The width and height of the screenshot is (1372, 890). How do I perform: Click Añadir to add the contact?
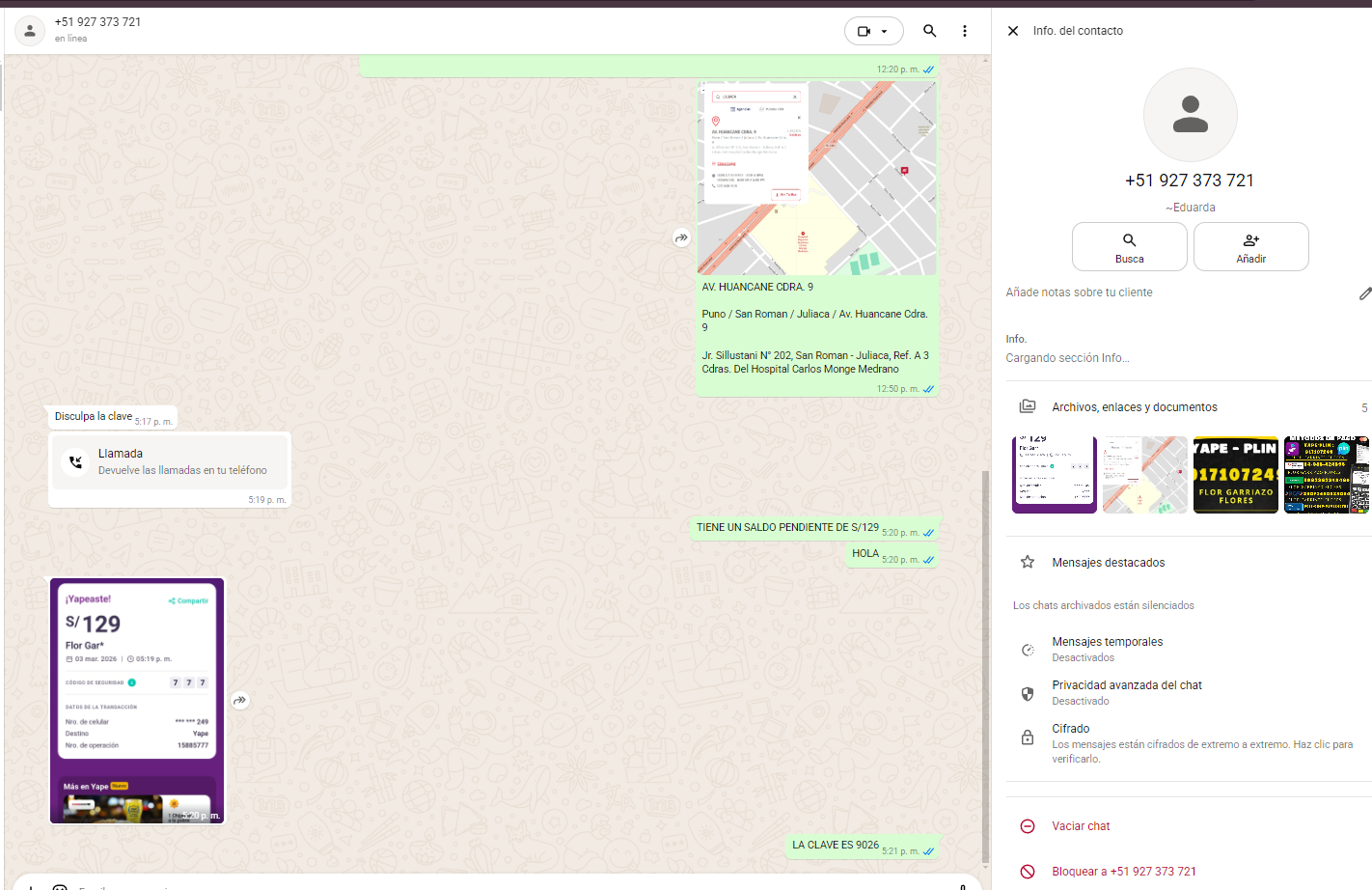pos(1250,247)
